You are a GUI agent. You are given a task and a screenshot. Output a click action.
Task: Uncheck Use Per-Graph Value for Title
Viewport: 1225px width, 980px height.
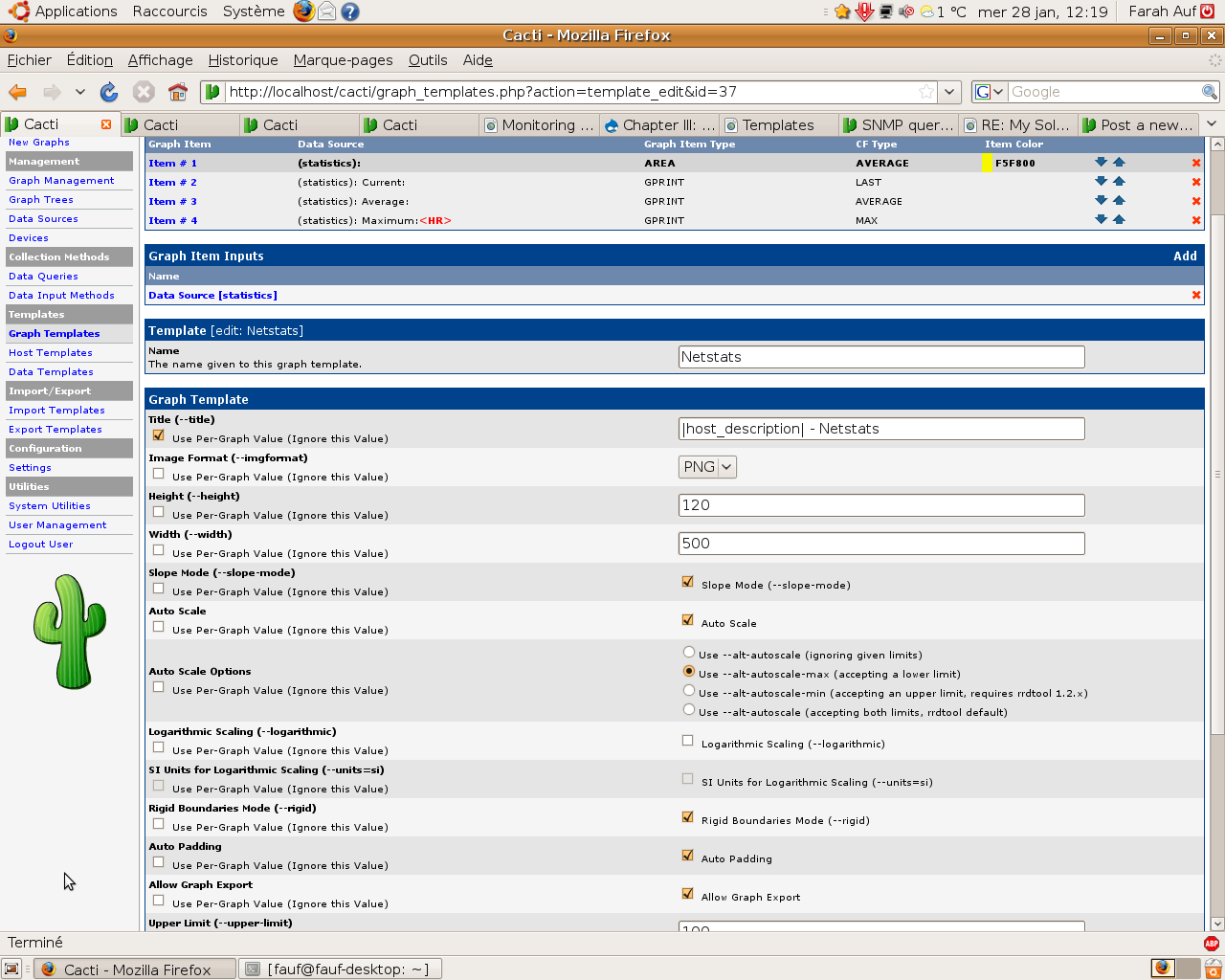pos(159,435)
